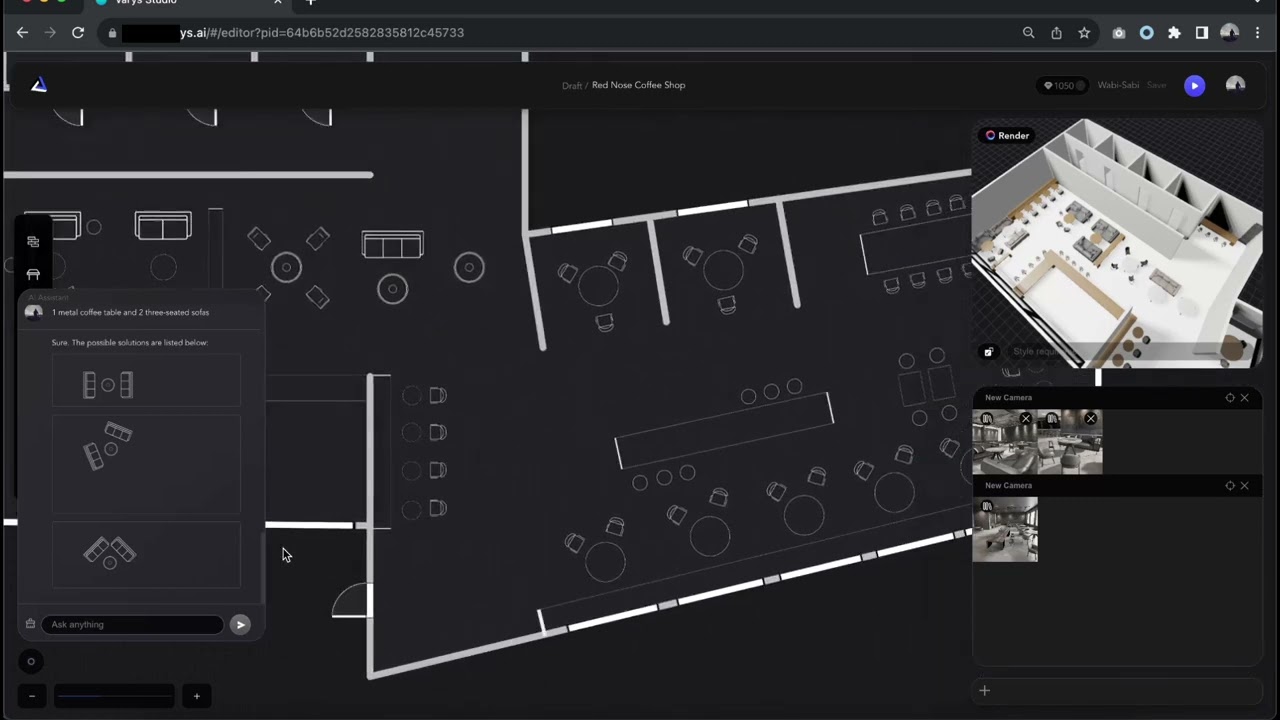Open the furniture library sofa icon

pyautogui.click(x=33, y=274)
